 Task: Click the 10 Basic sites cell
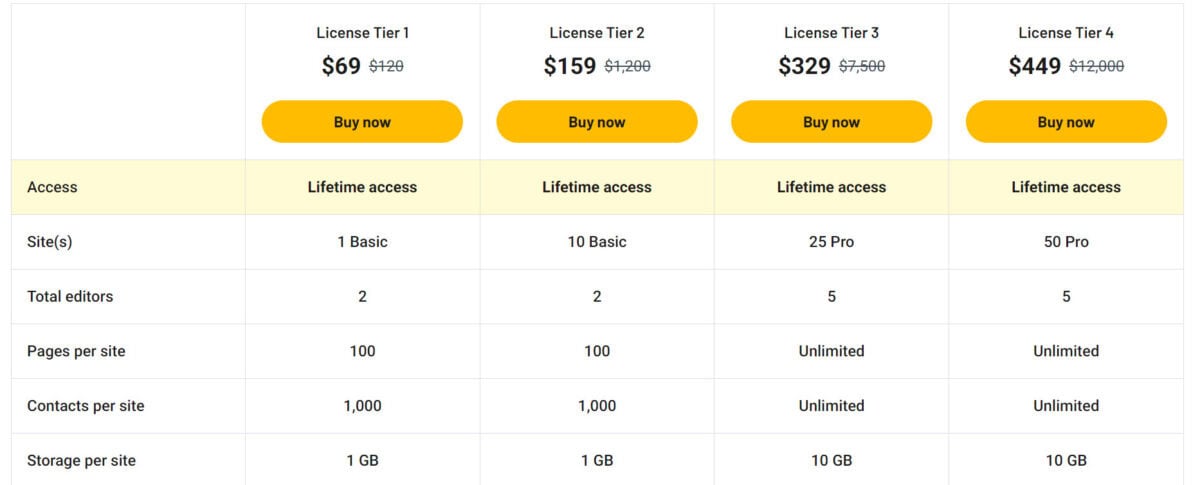[x=597, y=242]
